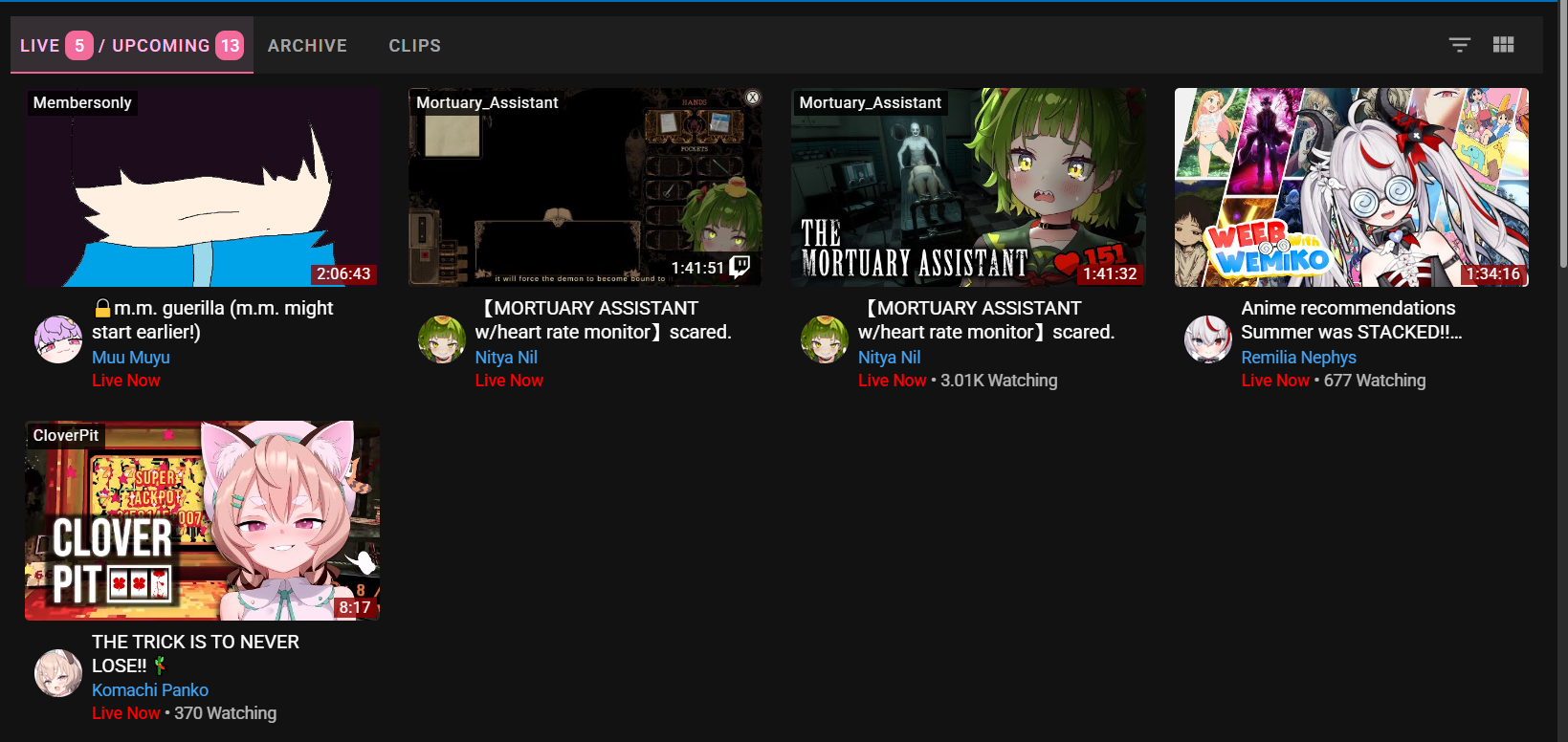Image resolution: width=1568 pixels, height=742 pixels.
Task: Select the Live / Upcoming tab
Action: 132,45
